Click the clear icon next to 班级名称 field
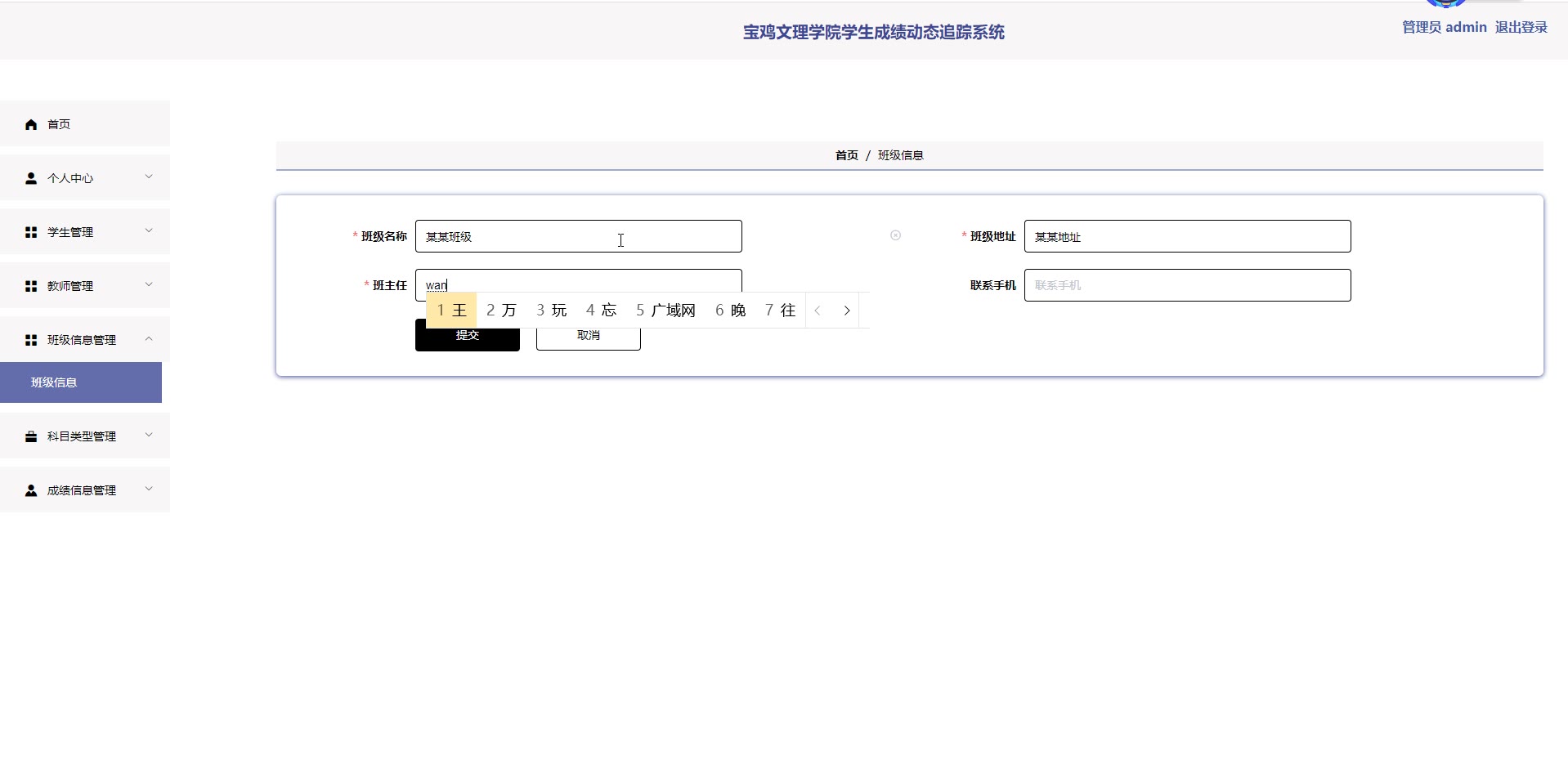 pos(895,235)
